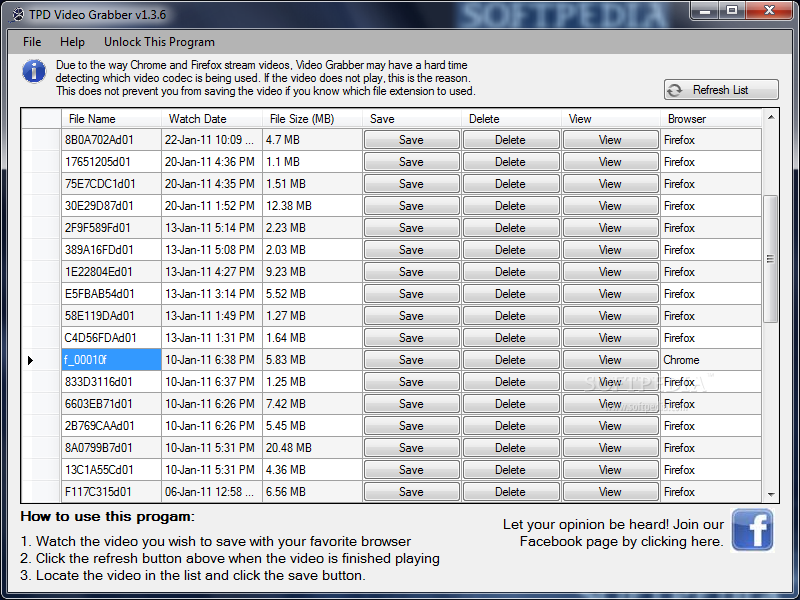This screenshot has width=800, height=600.
Task: Sort by Watch Date column header
Action: (x=212, y=118)
